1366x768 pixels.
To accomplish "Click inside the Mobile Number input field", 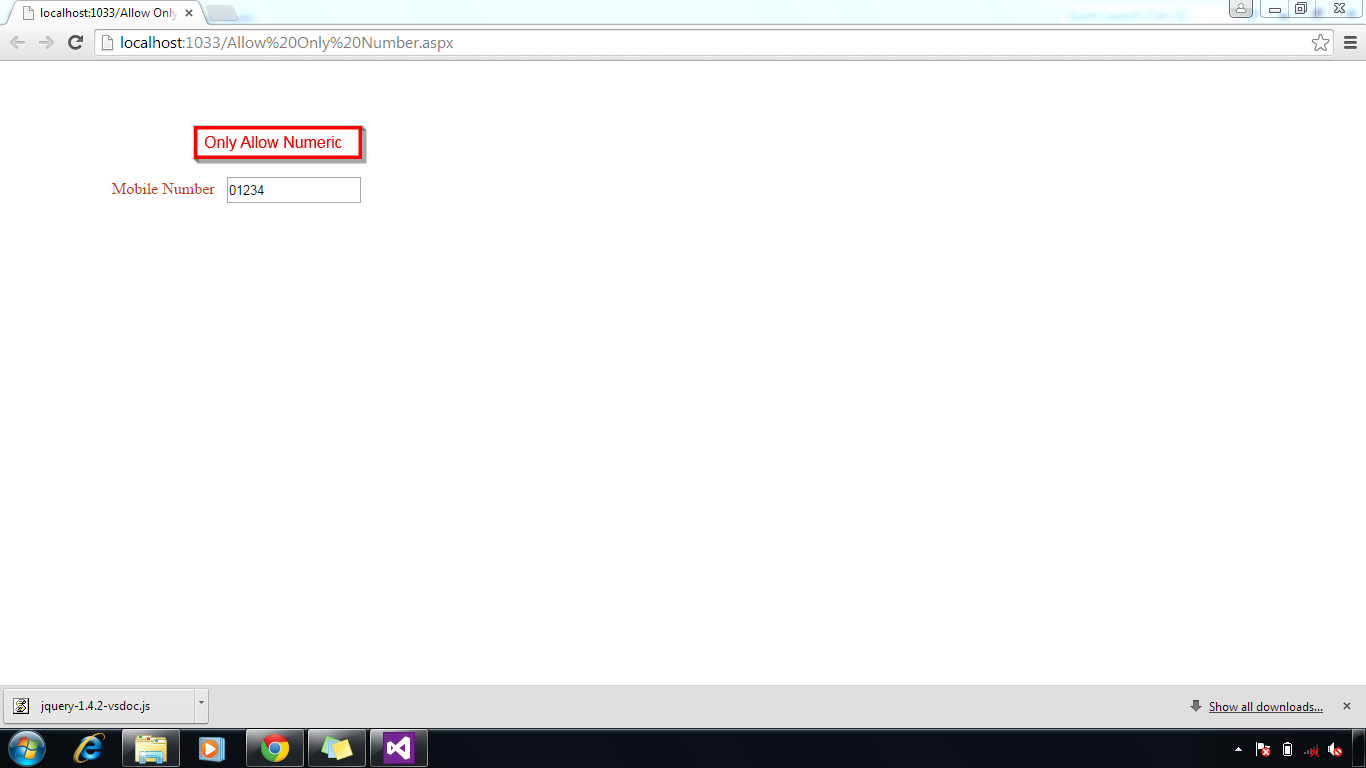I will click(292, 189).
